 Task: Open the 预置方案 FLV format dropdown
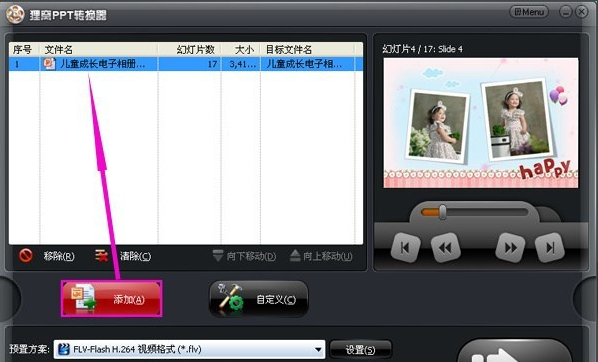click(x=189, y=349)
